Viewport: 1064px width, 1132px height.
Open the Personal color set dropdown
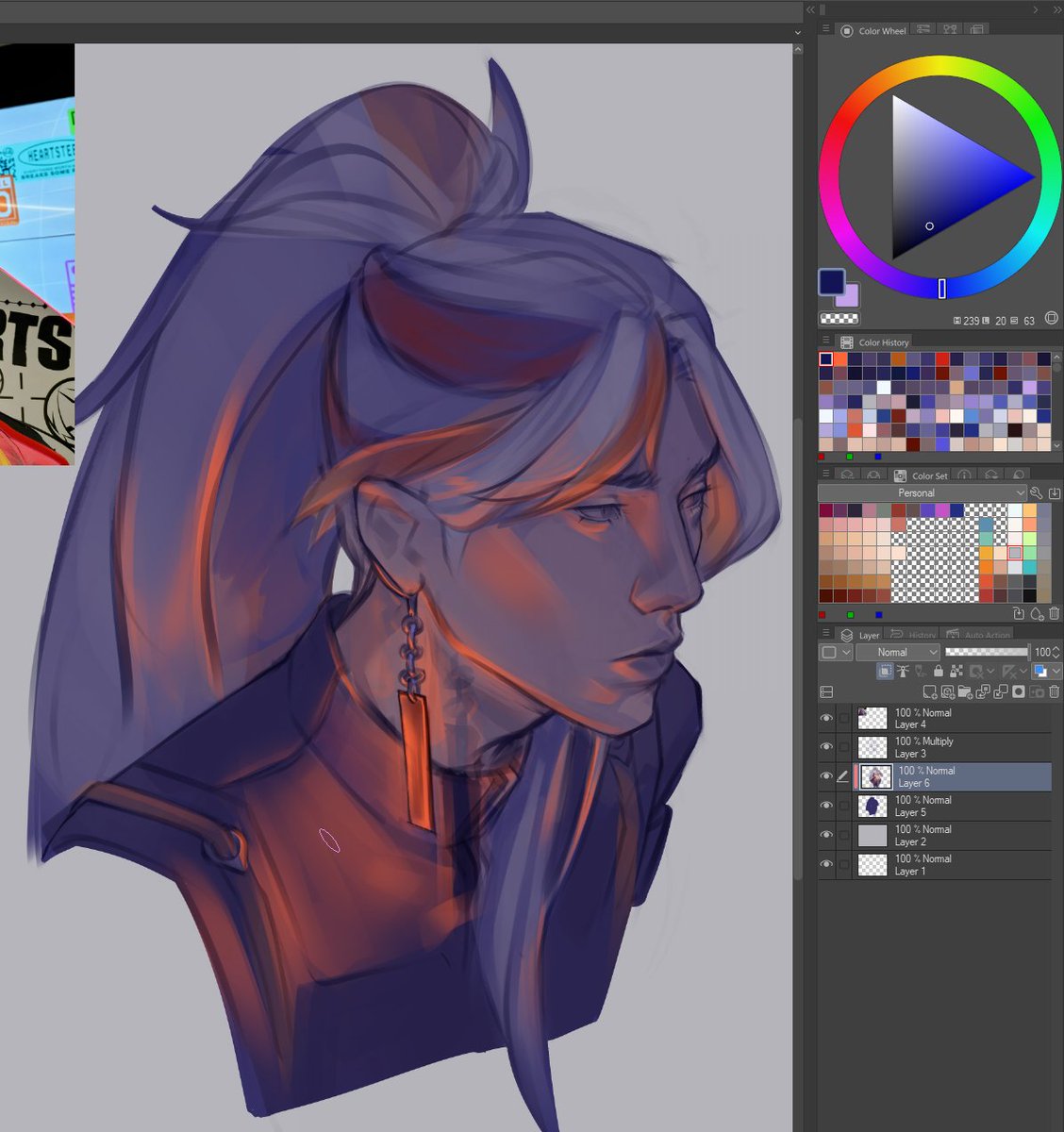click(x=922, y=492)
